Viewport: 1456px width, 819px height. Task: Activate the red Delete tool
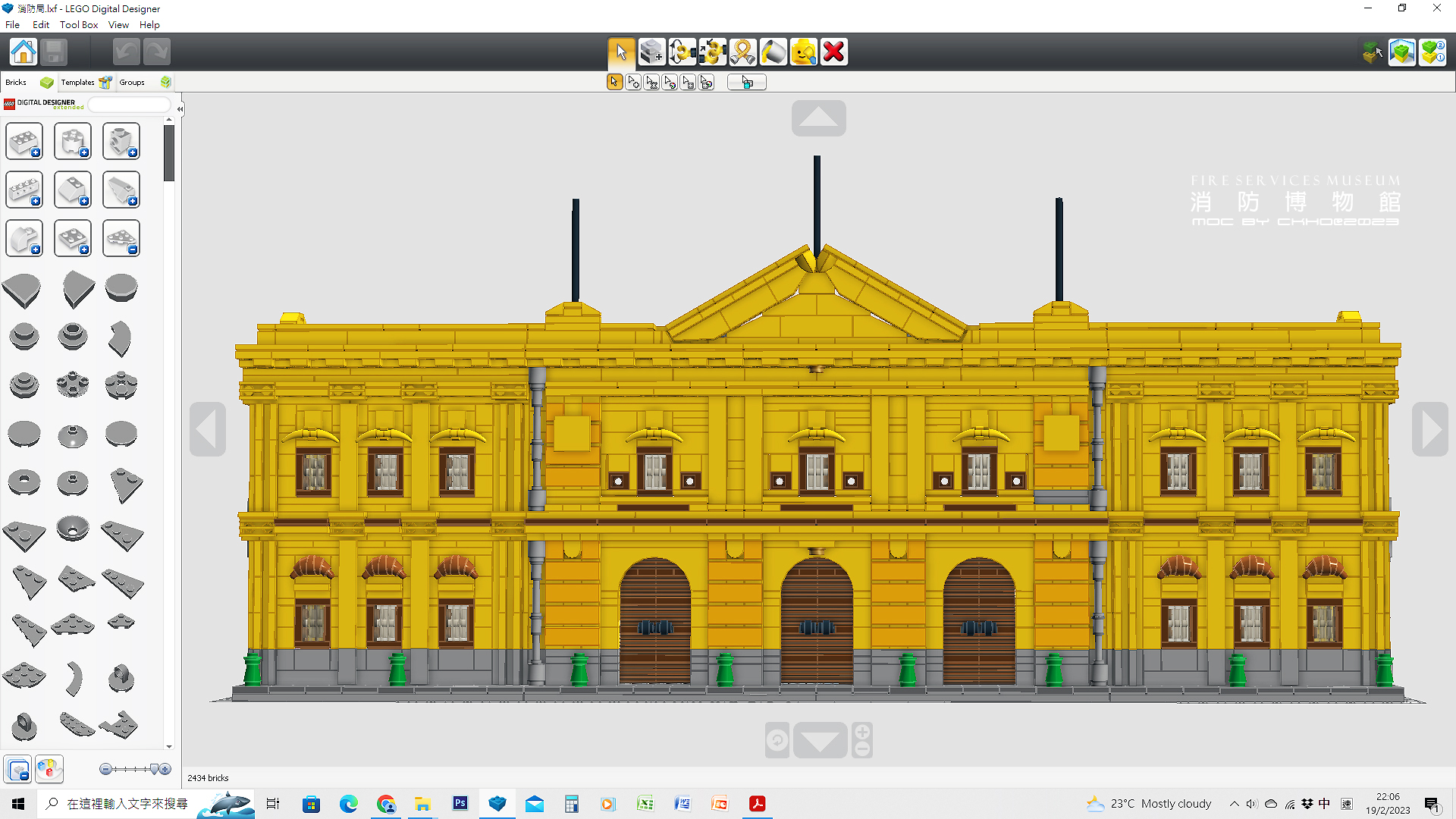[833, 52]
